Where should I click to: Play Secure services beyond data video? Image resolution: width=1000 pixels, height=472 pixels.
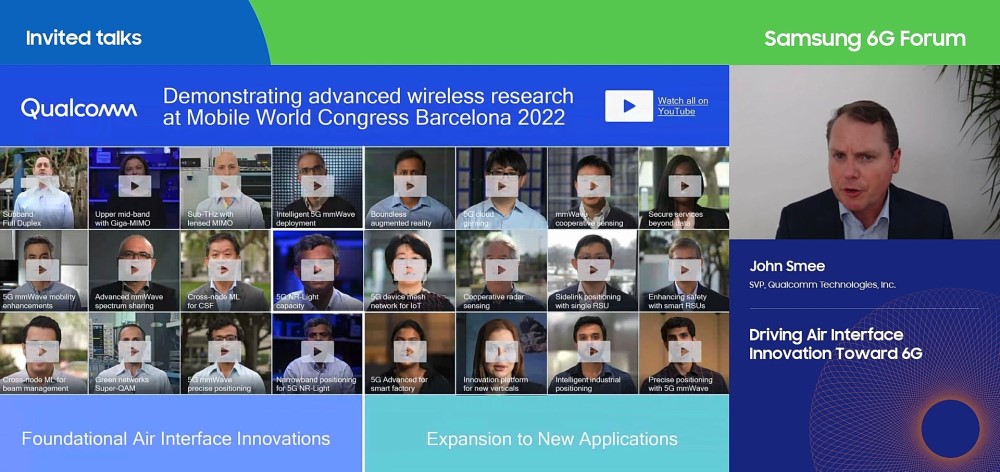click(x=685, y=185)
